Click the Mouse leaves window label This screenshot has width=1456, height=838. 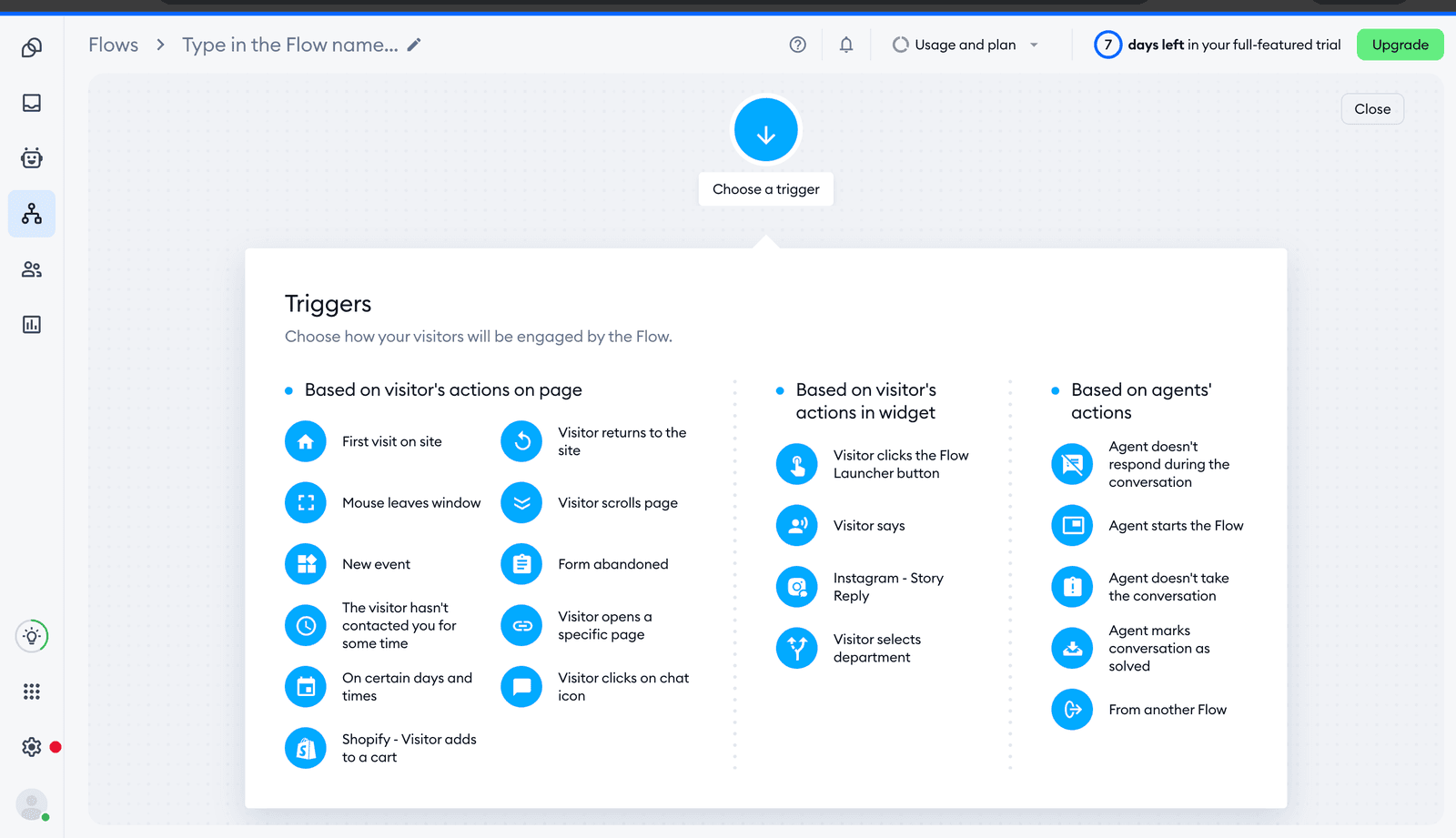411,503
